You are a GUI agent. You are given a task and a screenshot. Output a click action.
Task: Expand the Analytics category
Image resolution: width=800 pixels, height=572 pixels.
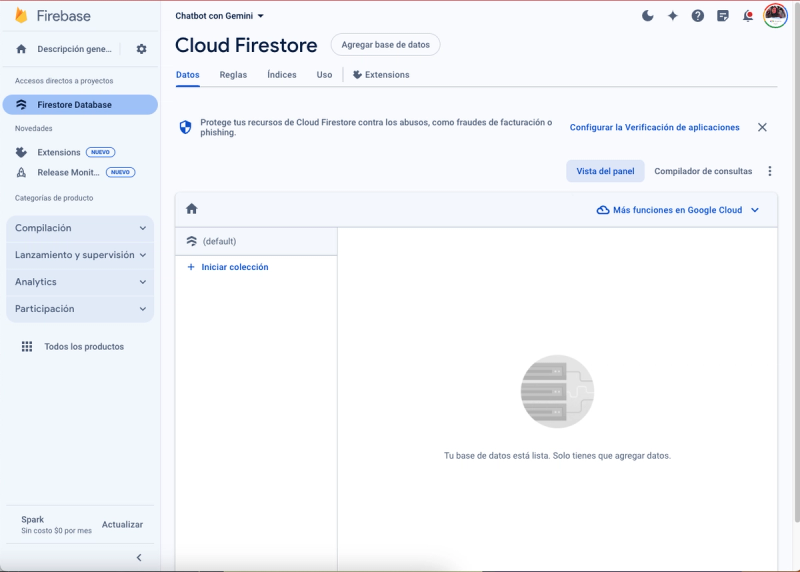point(80,282)
